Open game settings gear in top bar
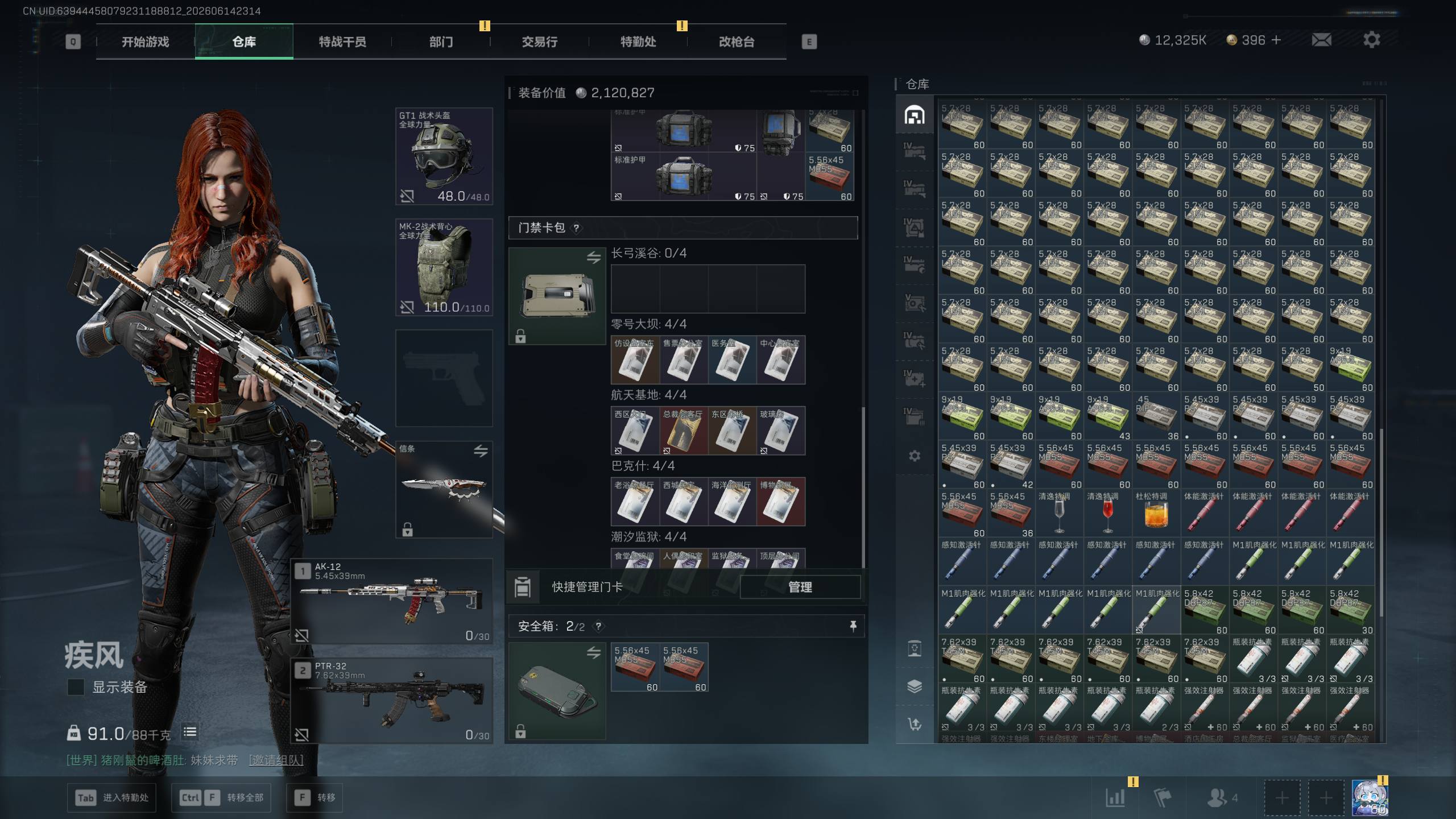The height and width of the screenshot is (819, 1456). 1371,40
